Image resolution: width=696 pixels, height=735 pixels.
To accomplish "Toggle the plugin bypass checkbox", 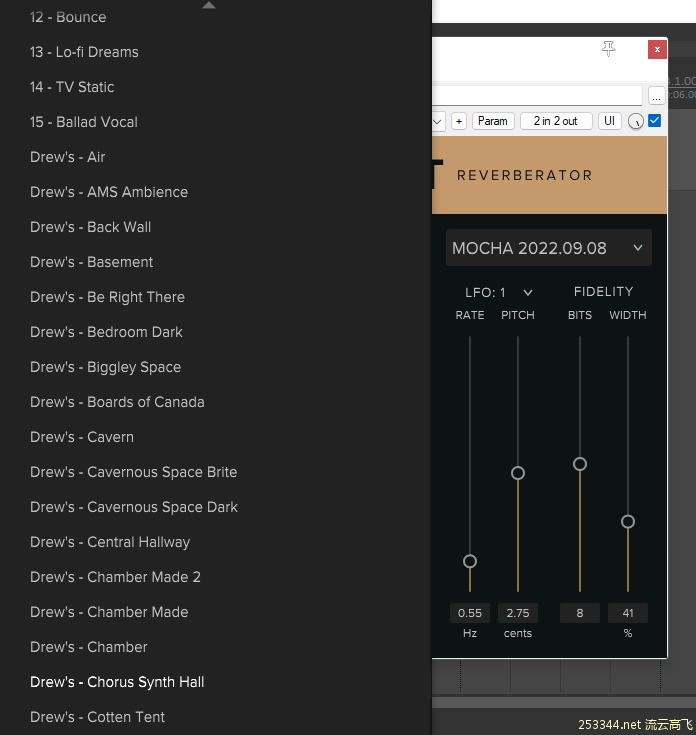I will [x=655, y=120].
